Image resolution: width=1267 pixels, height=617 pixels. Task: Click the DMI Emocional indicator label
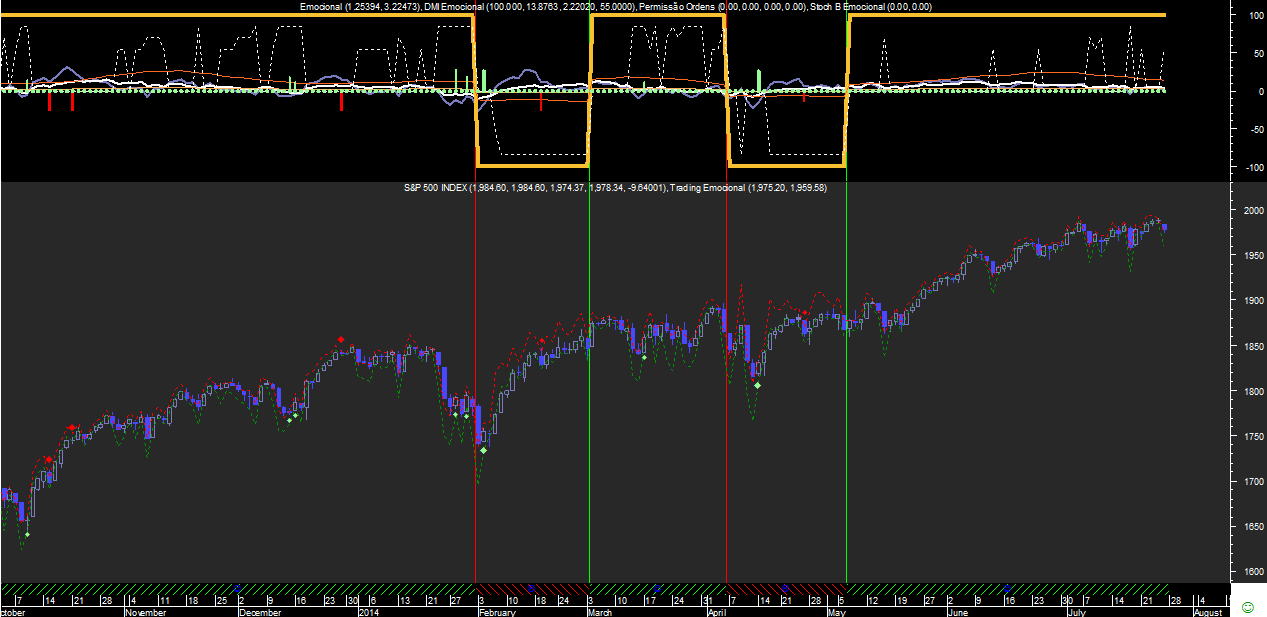point(455,7)
